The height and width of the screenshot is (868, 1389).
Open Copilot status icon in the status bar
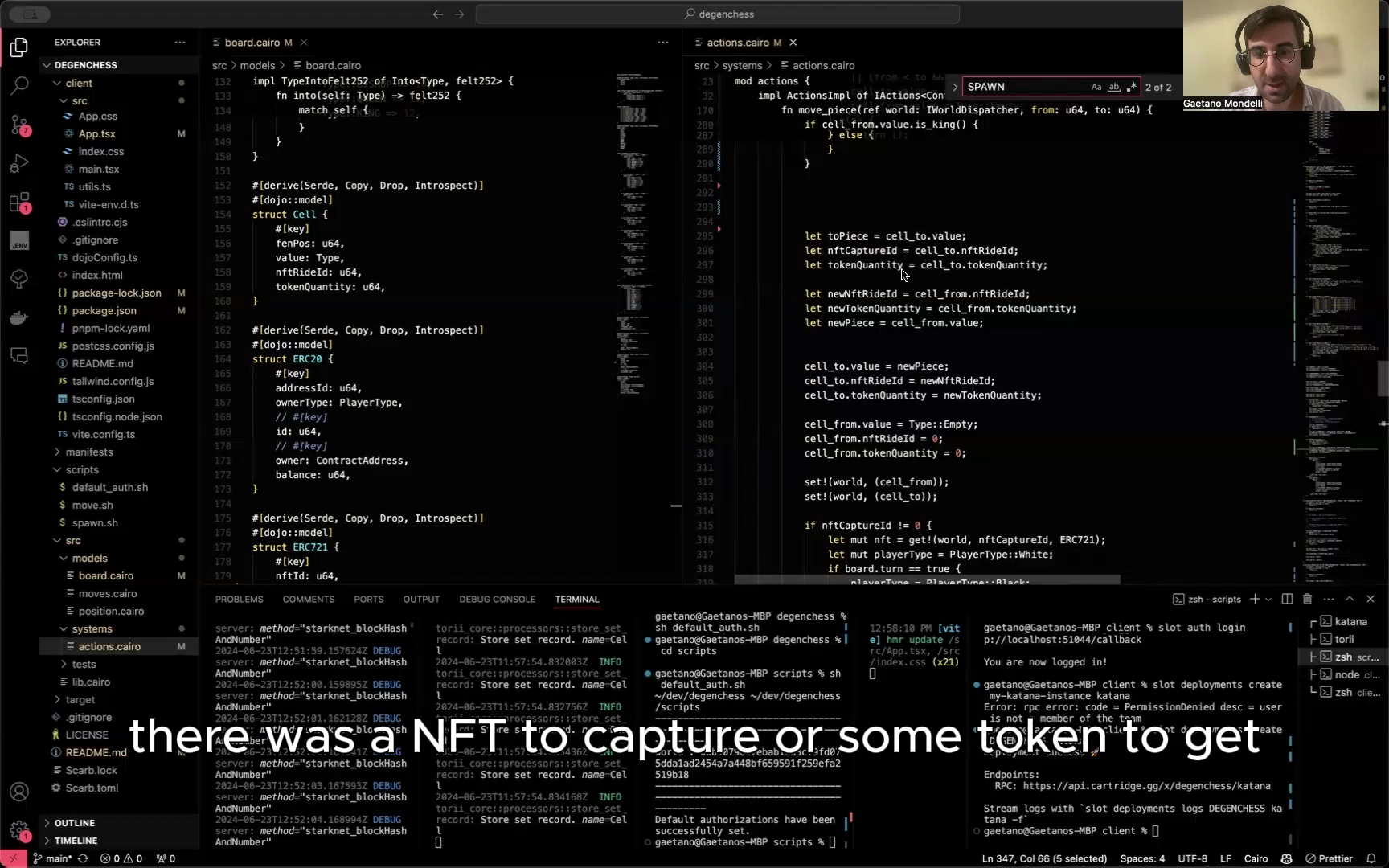click(x=1286, y=858)
